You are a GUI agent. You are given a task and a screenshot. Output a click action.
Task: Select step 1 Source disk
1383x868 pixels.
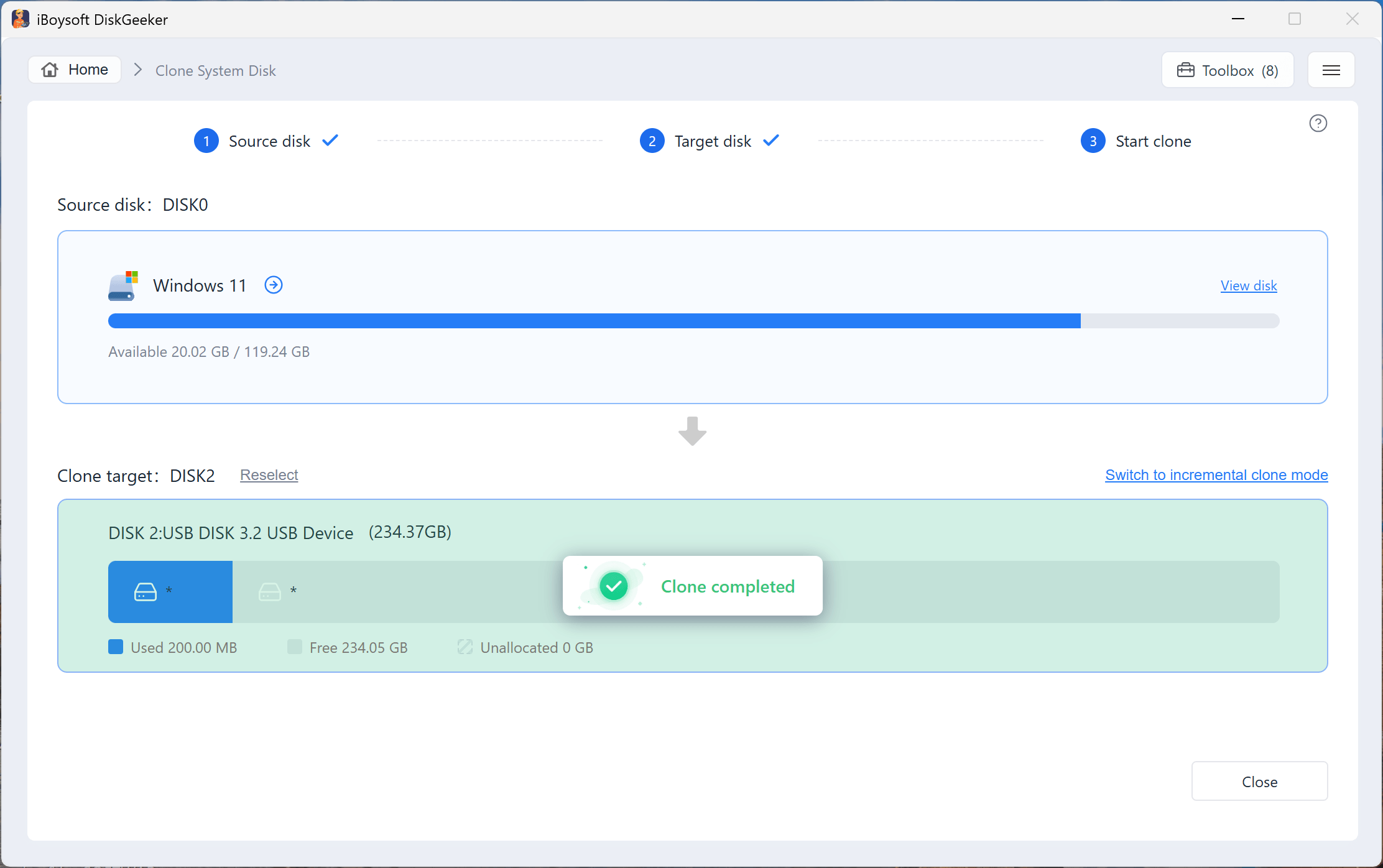coord(266,141)
